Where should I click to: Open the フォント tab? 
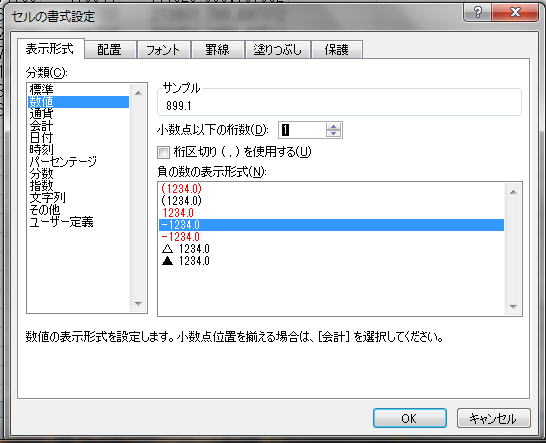(x=163, y=50)
